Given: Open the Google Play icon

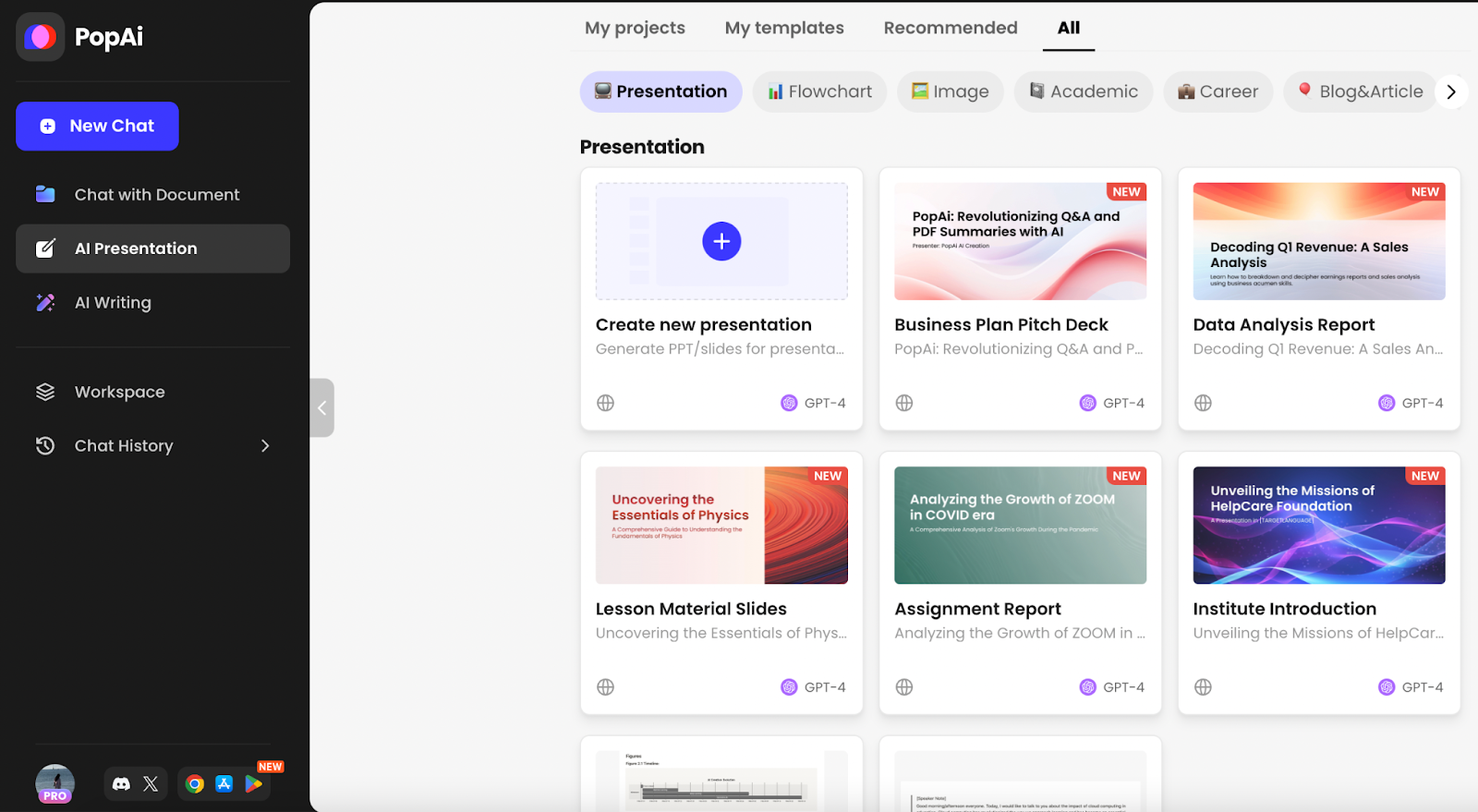Looking at the screenshot, I should 253,784.
